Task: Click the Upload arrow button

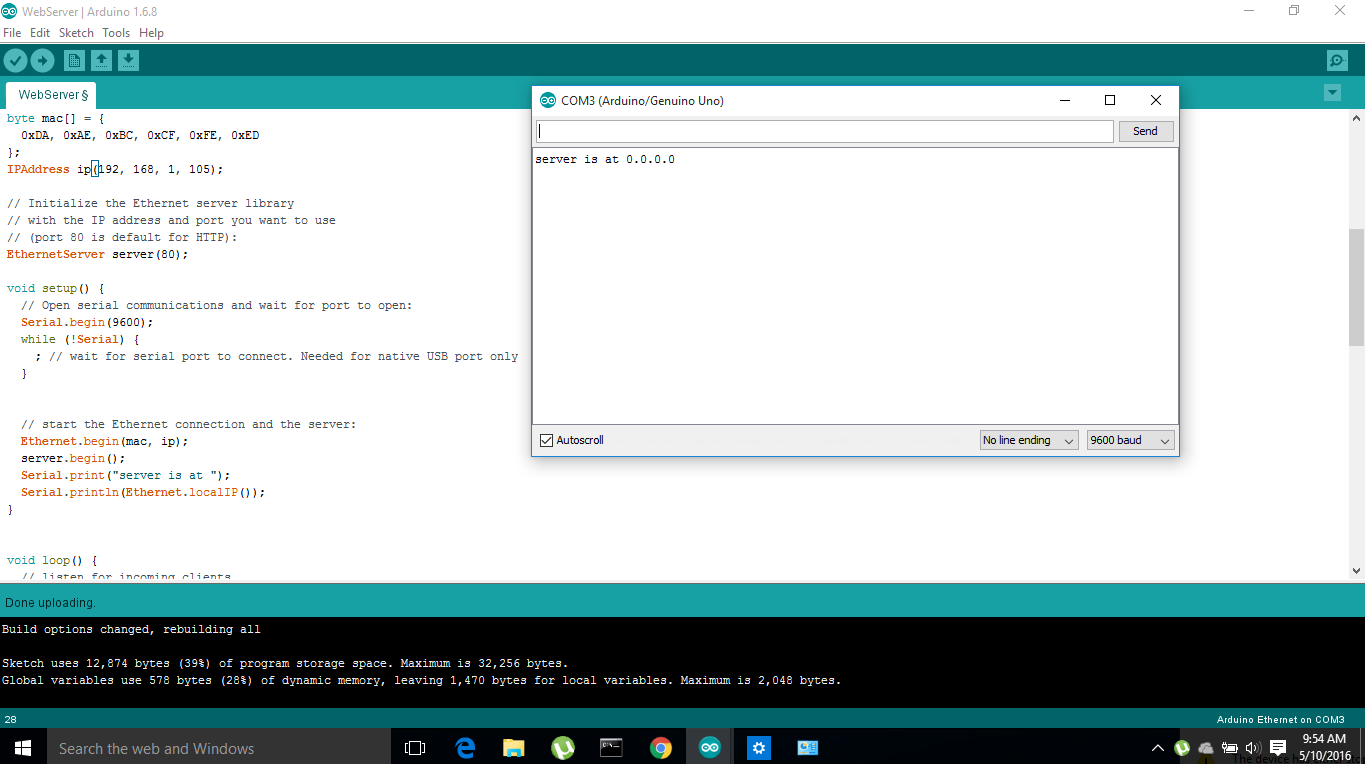Action: pyautogui.click(x=42, y=61)
